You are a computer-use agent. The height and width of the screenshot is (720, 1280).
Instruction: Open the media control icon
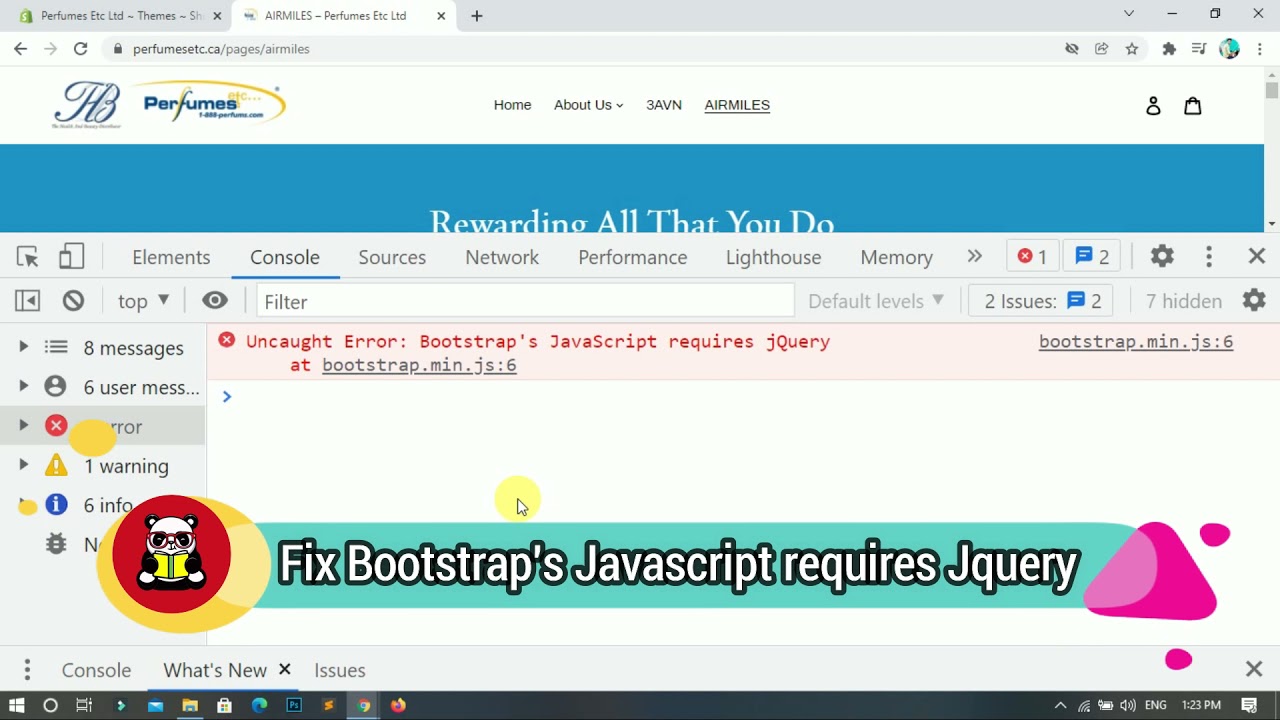point(1199,48)
